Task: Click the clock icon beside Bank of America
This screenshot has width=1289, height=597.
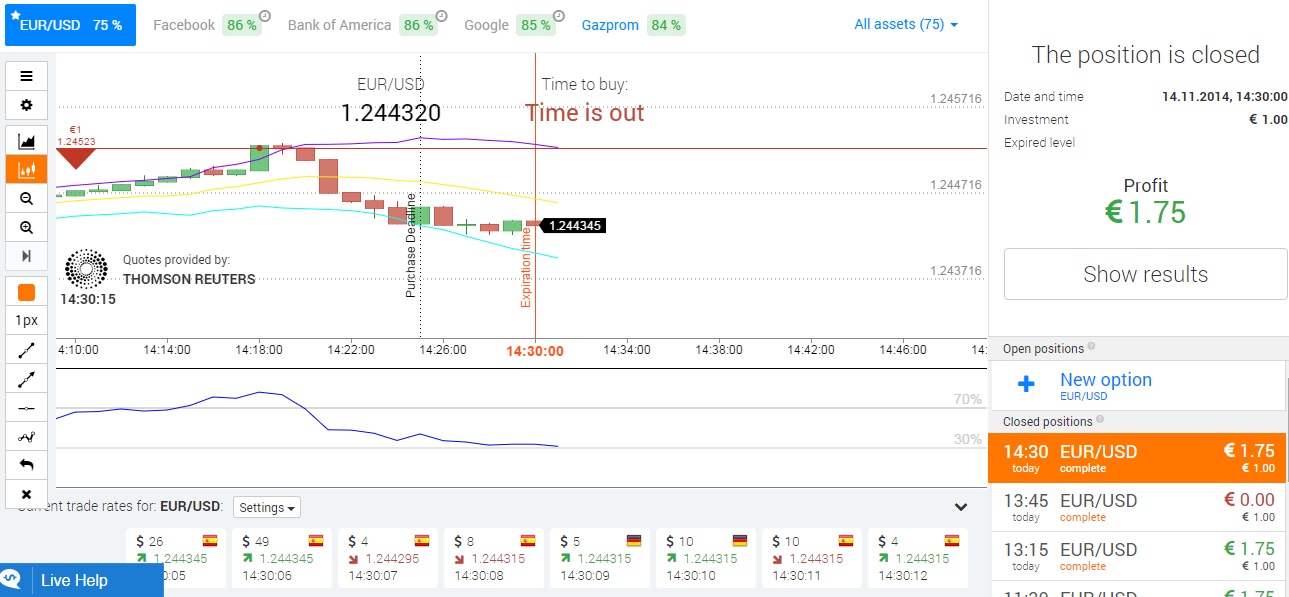Action: (441, 16)
